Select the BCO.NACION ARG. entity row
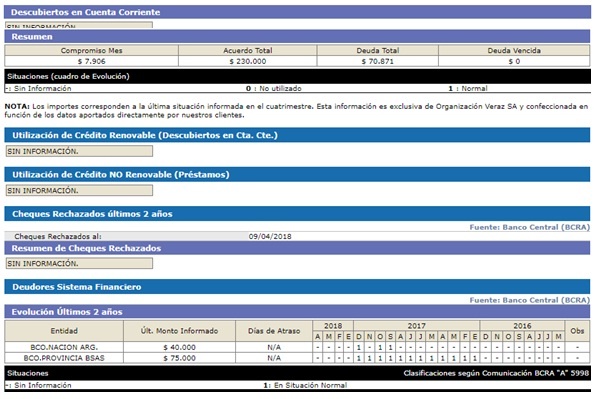The width and height of the screenshot is (596, 399). tap(297, 347)
